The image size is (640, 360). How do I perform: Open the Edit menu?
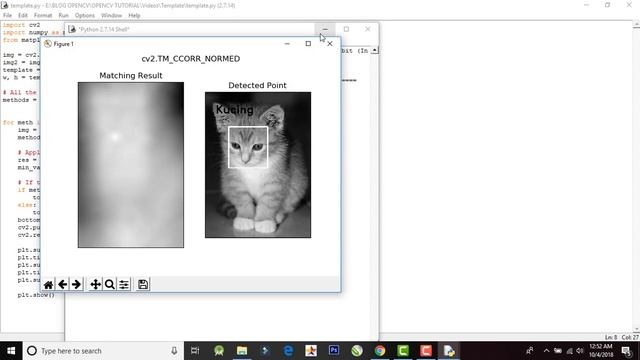pos(23,16)
